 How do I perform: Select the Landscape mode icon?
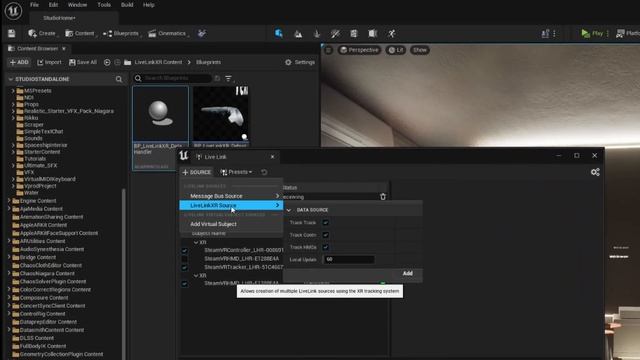pyautogui.click(x=298, y=34)
